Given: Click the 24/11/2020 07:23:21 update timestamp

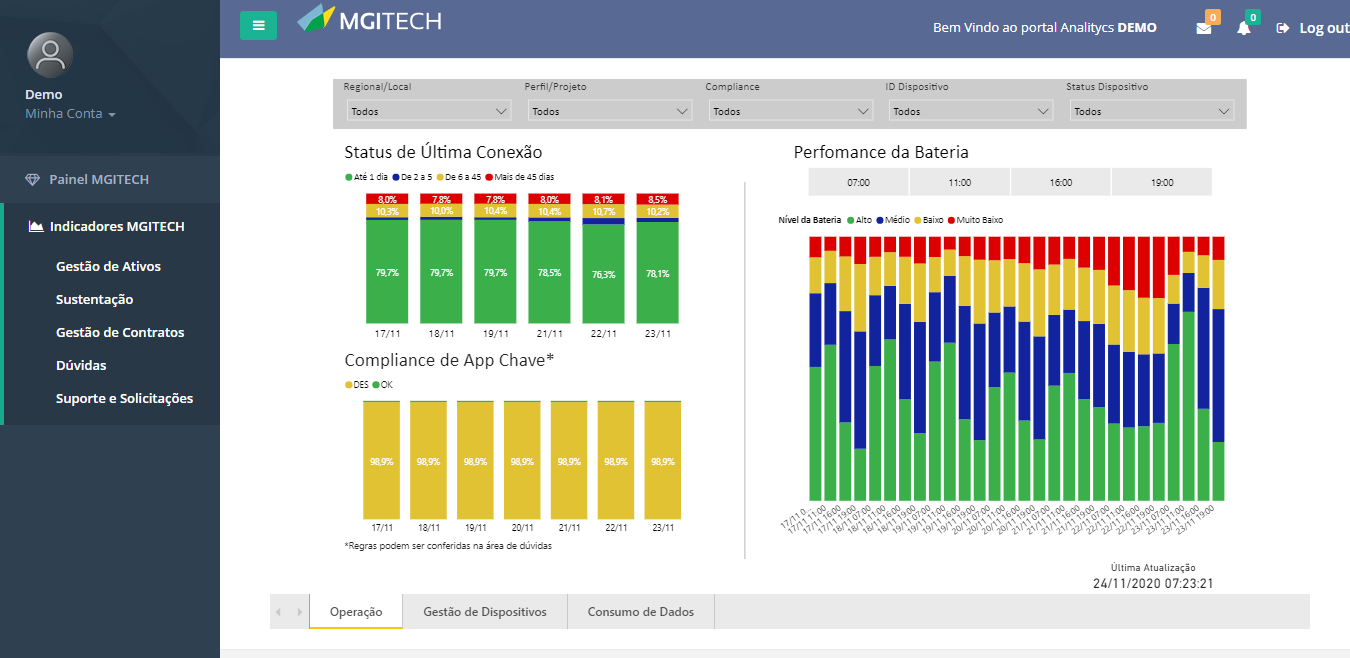Looking at the screenshot, I should [1153, 583].
